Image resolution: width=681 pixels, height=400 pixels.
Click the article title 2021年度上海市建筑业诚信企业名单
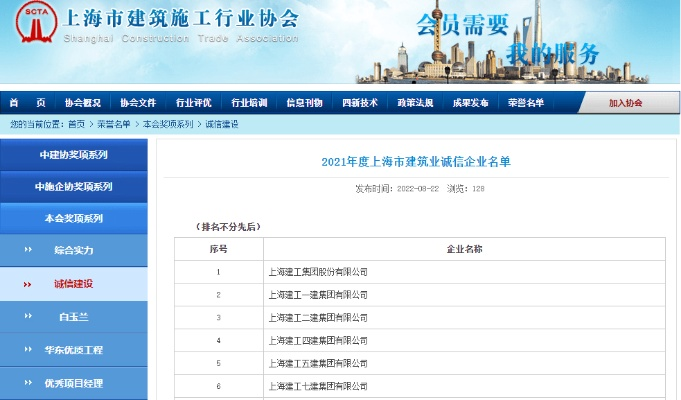pos(416,162)
